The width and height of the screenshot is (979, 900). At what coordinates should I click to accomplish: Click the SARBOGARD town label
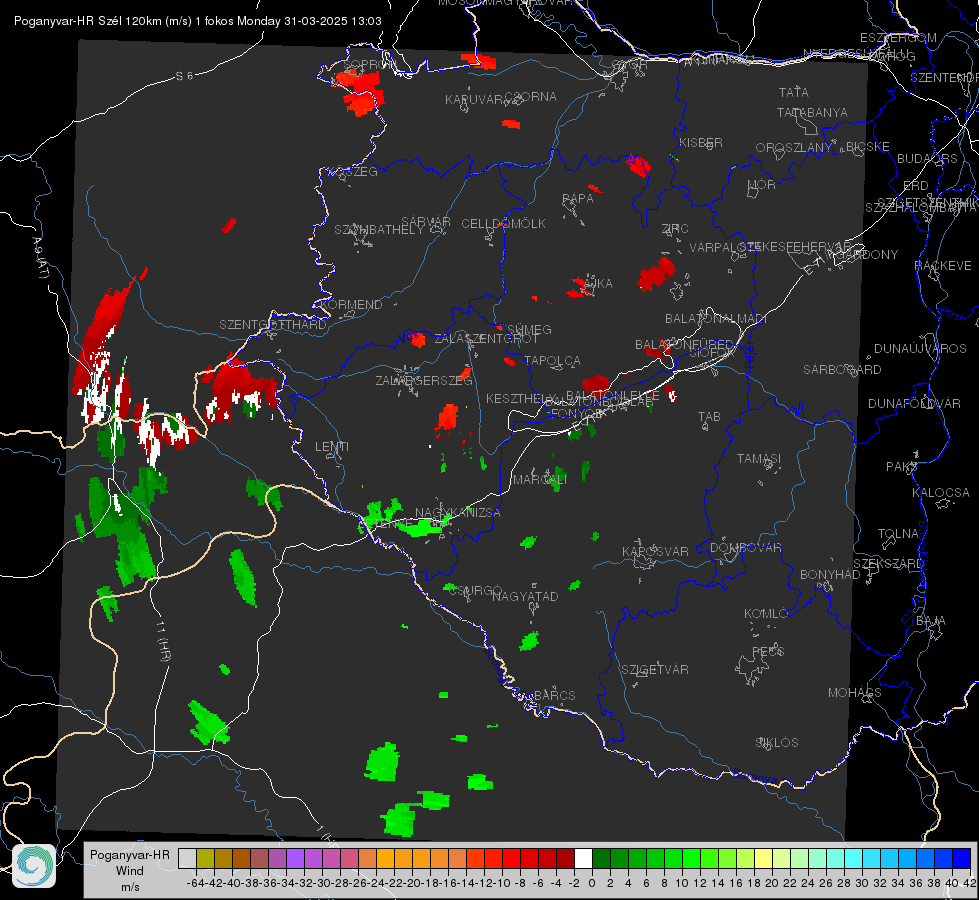(842, 370)
